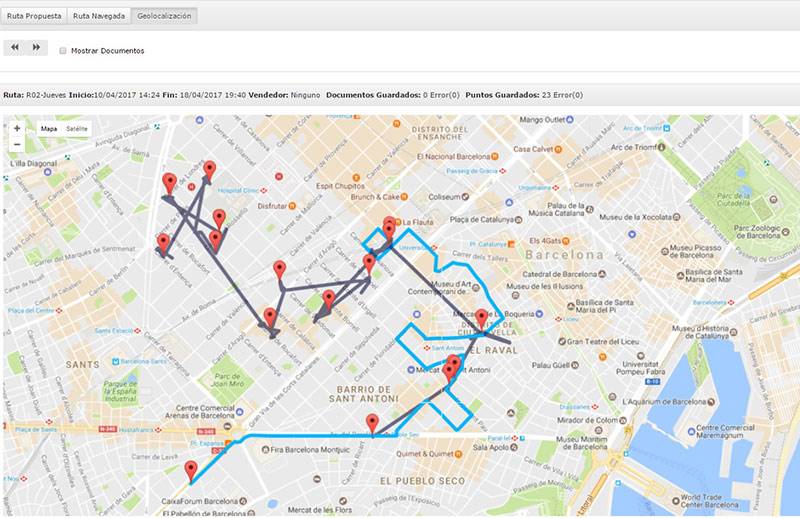Viewport: 800px width, 518px height.
Task: Click the Casa Calvet restaurant marker
Action: tap(558, 149)
